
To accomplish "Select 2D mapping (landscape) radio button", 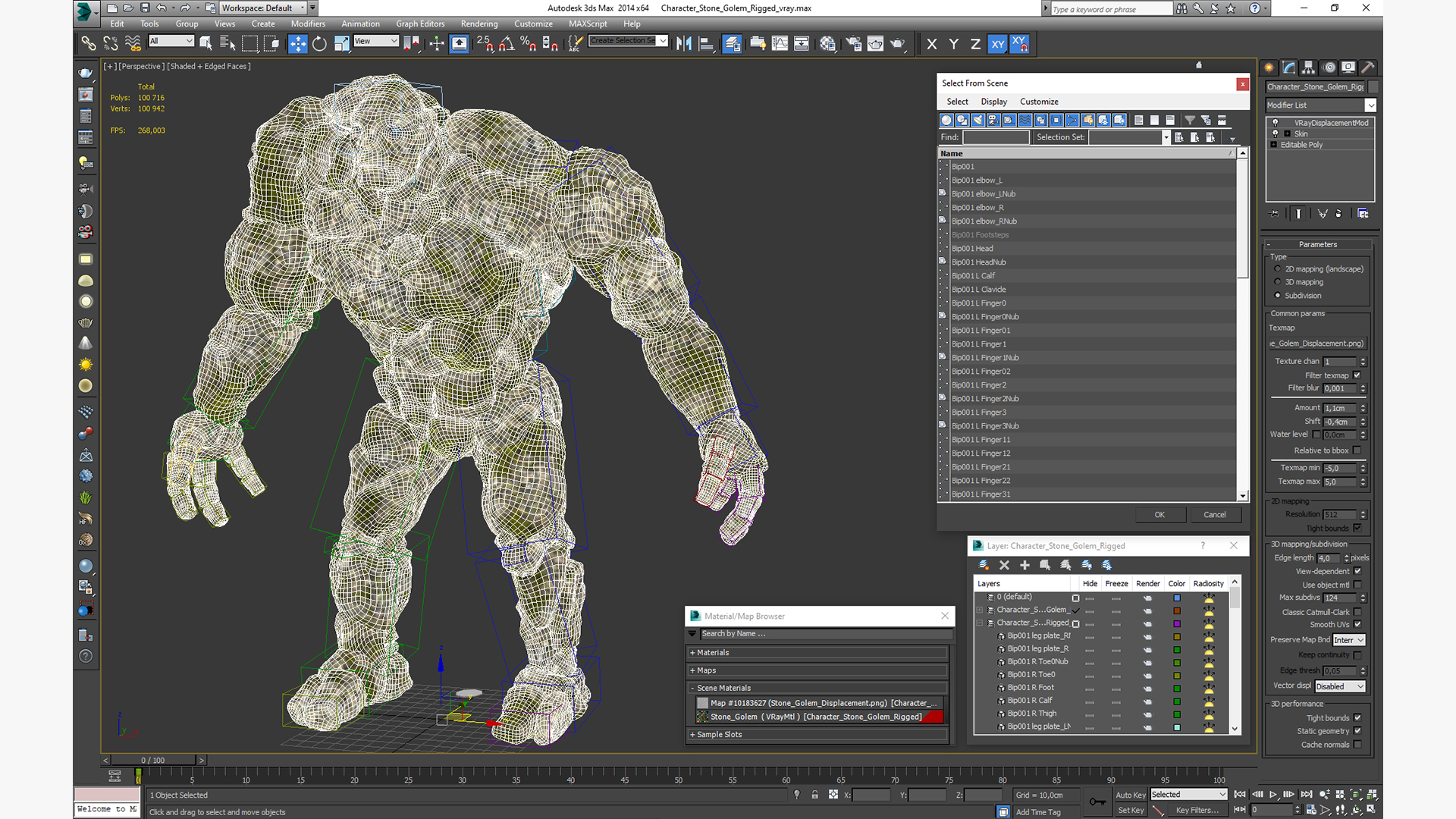I will pyautogui.click(x=1278, y=269).
